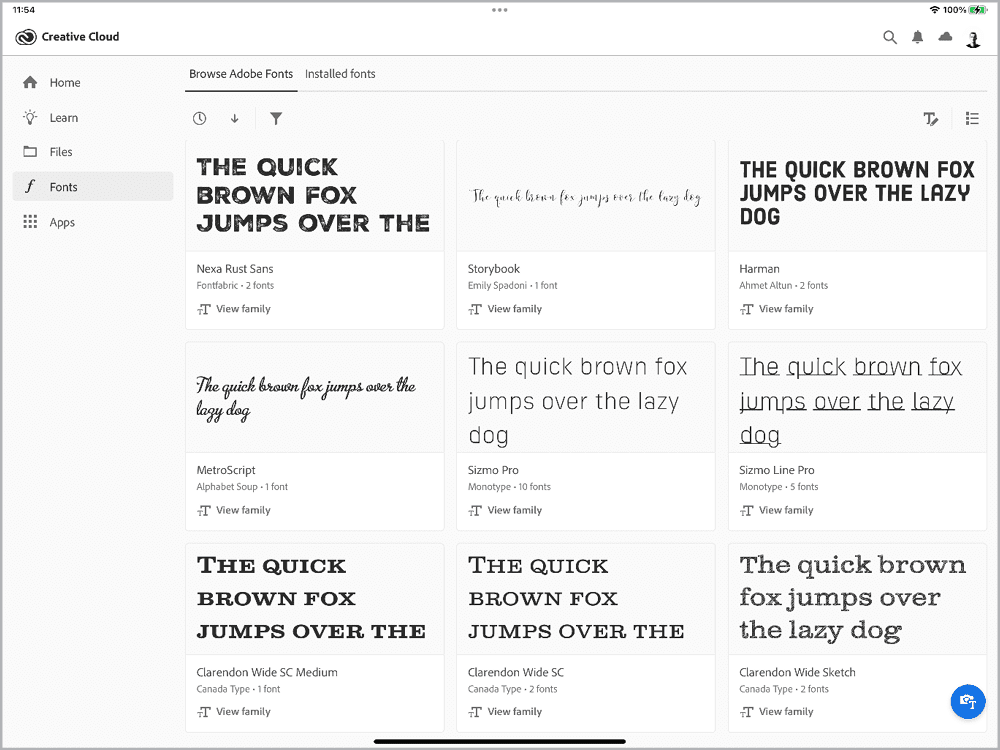
Task: Switch to list view layout
Action: point(972,119)
